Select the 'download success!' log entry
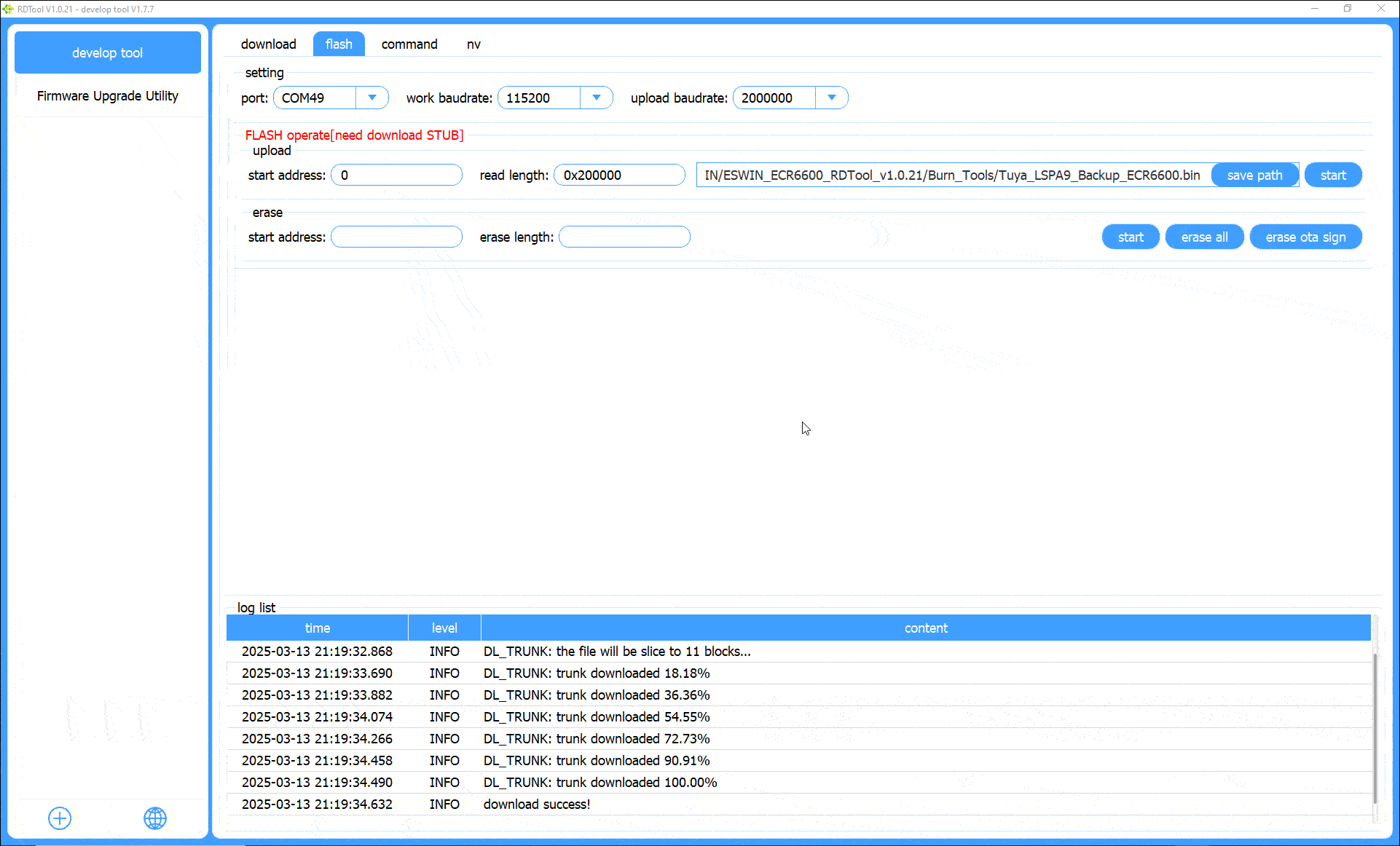Image resolution: width=1400 pixels, height=846 pixels. pos(798,805)
